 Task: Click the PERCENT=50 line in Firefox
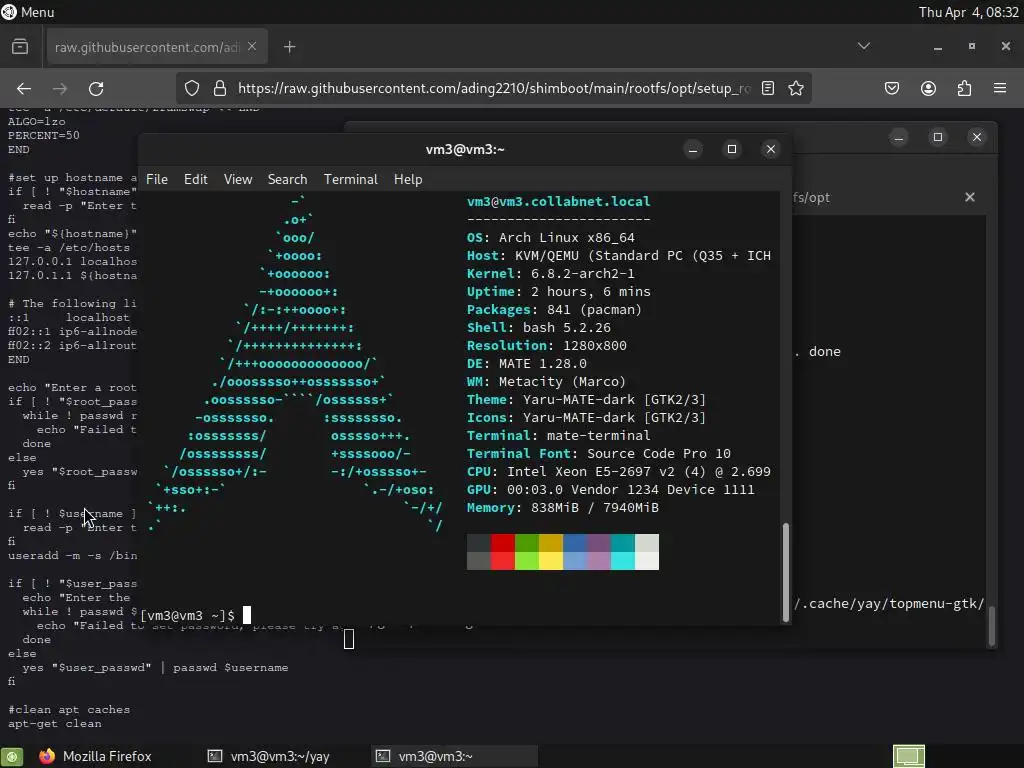(x=44, y=135)
